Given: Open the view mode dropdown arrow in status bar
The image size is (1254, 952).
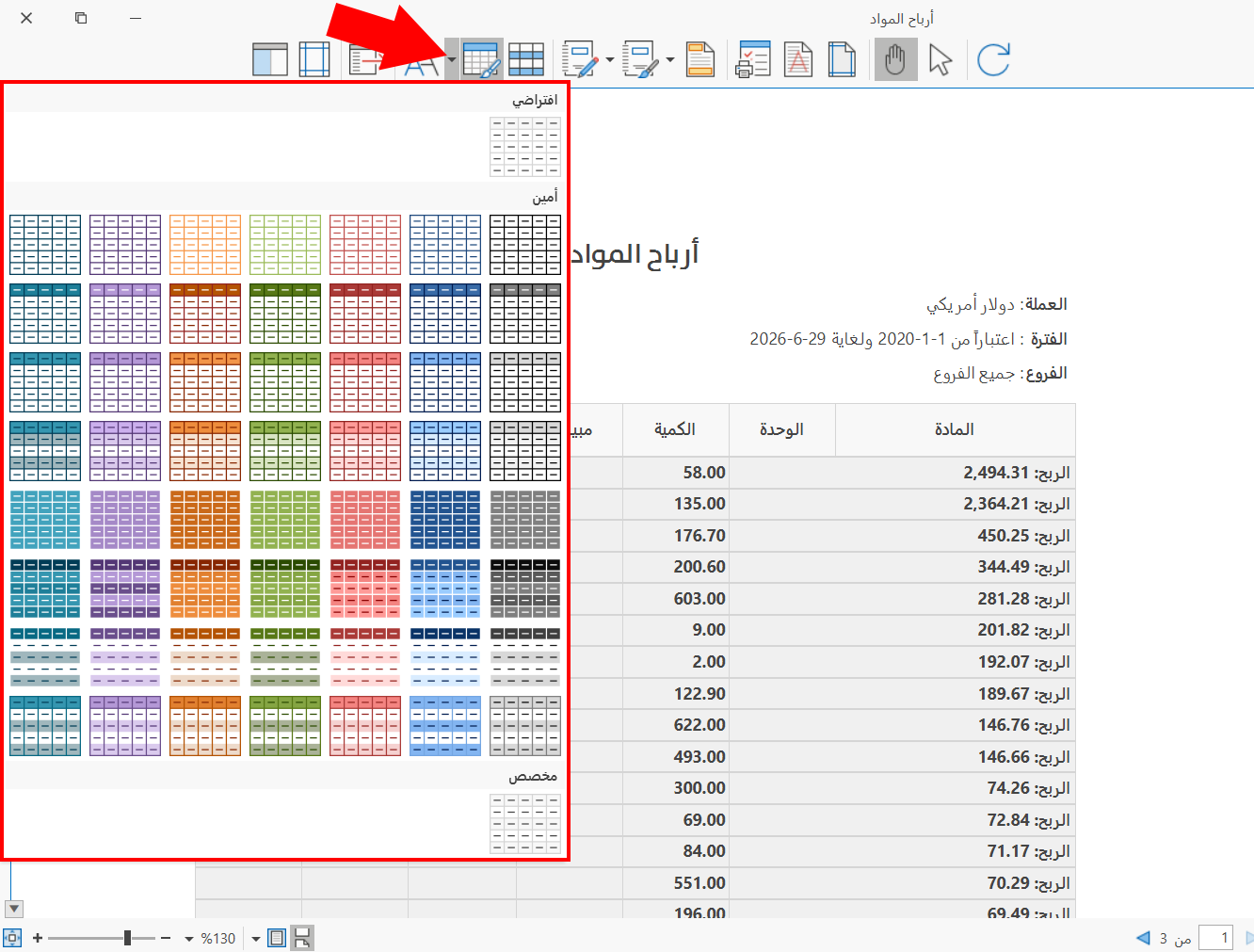Looking at the screenshot, I should [255, 939].
